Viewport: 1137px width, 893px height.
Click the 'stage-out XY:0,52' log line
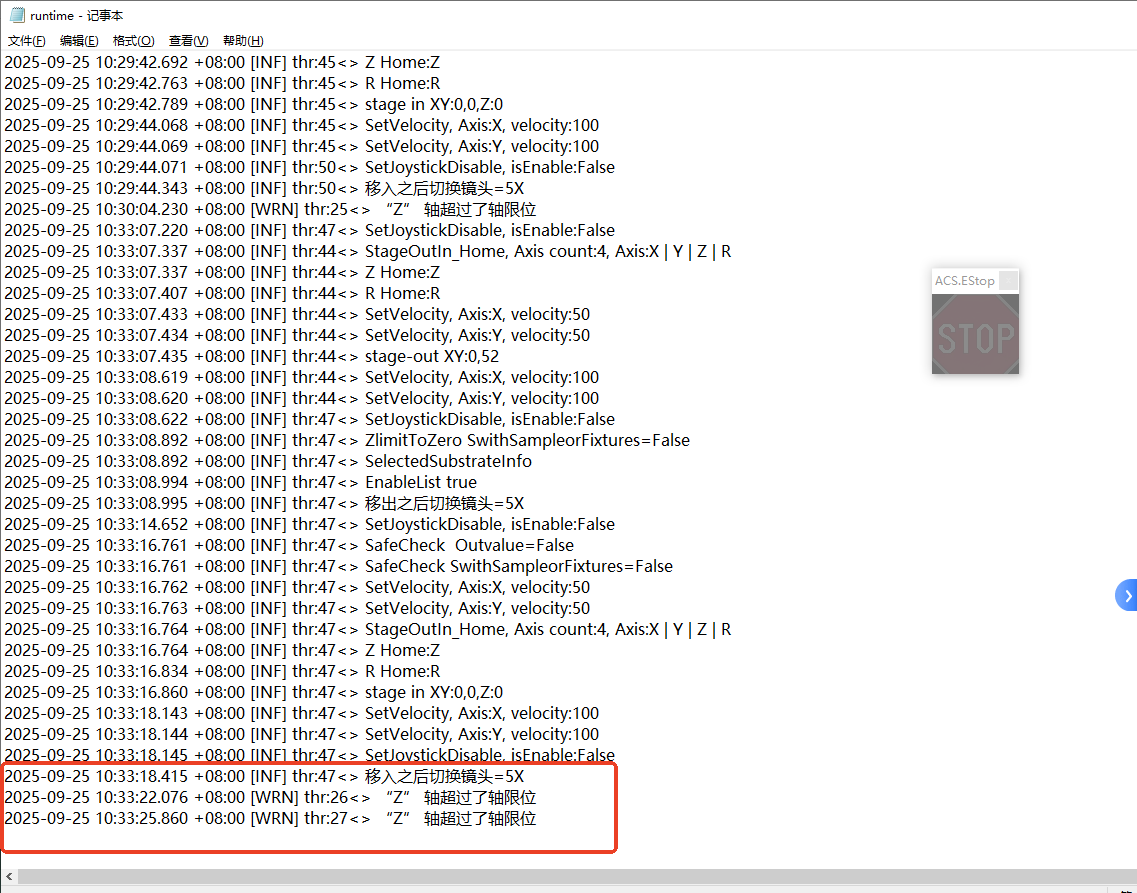click(x=431, y=357)
